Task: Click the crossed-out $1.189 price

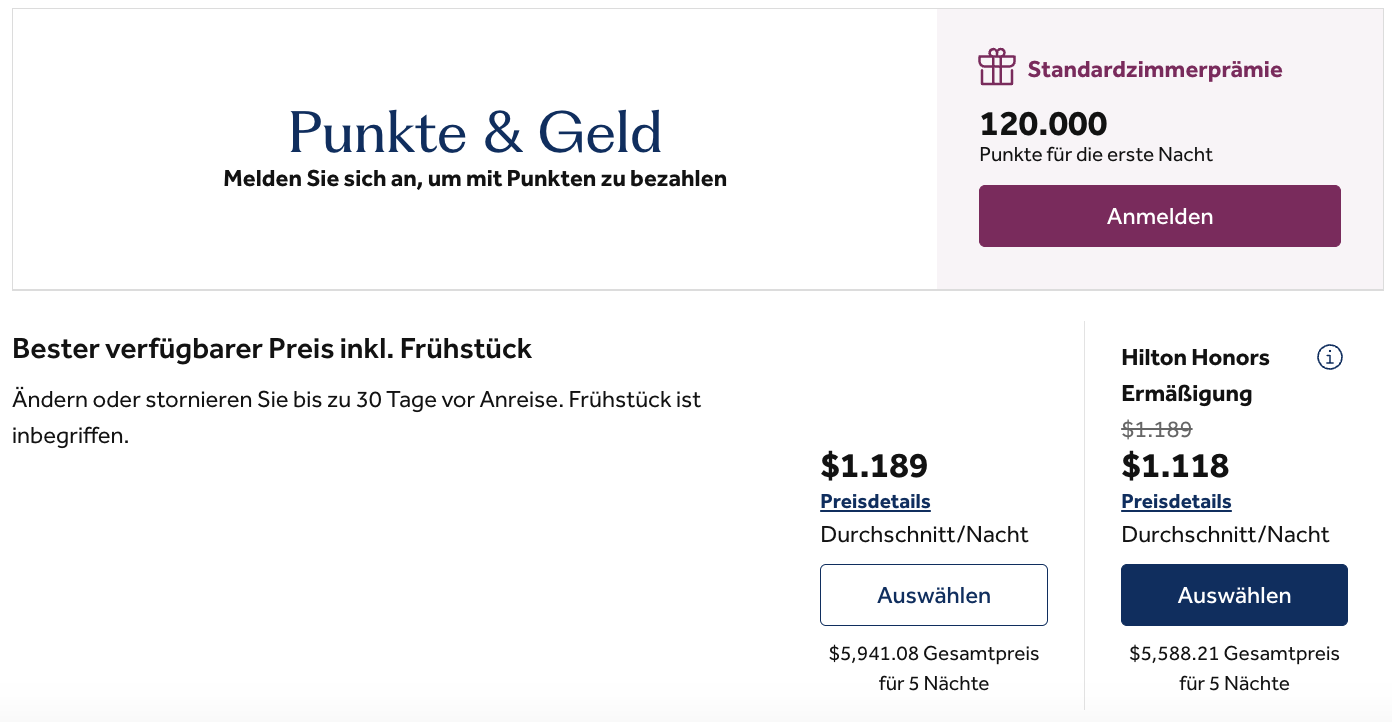Action: pos(1156,429)
